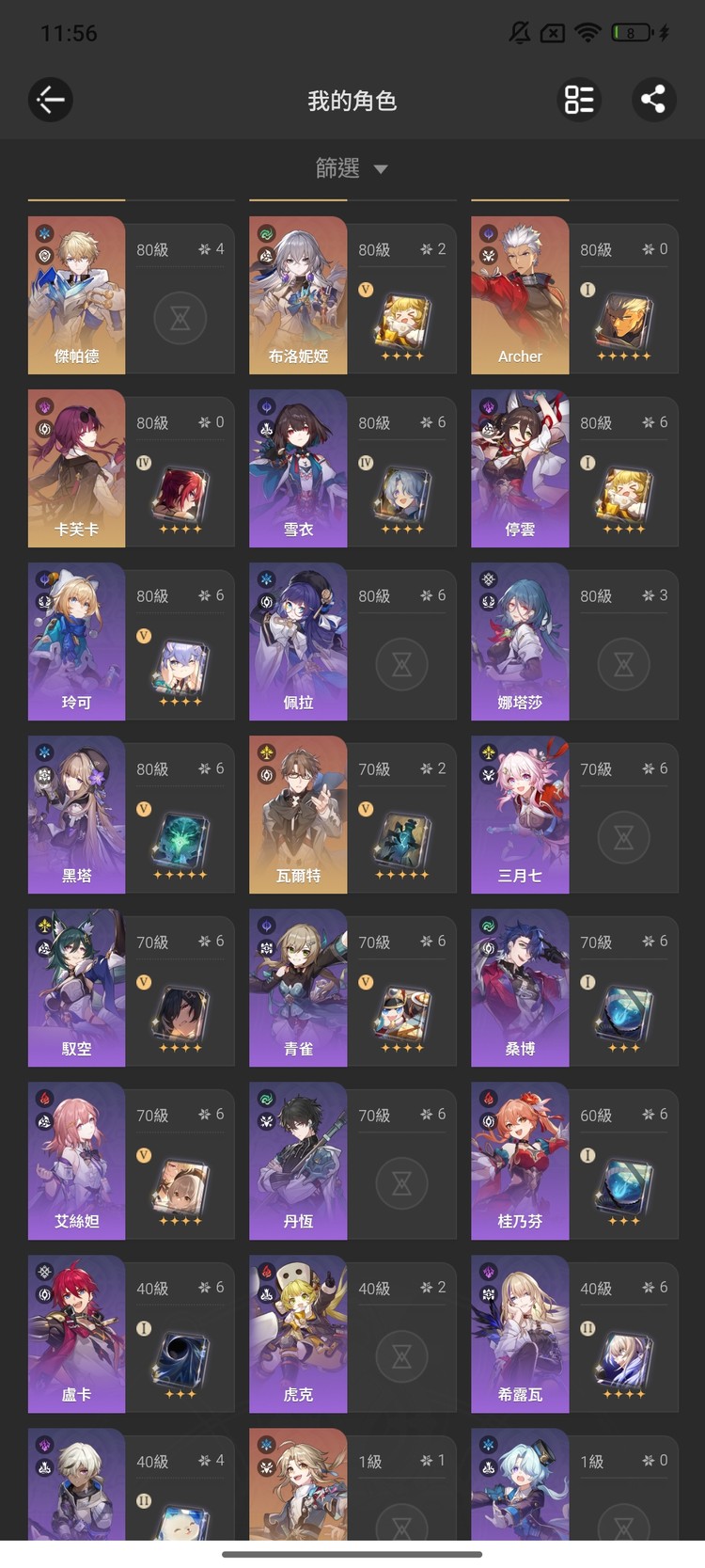Viewport: 705px width, 1568px height.
Task: Select 黑塔's five-star light cone icon
Action: point(180,844)
